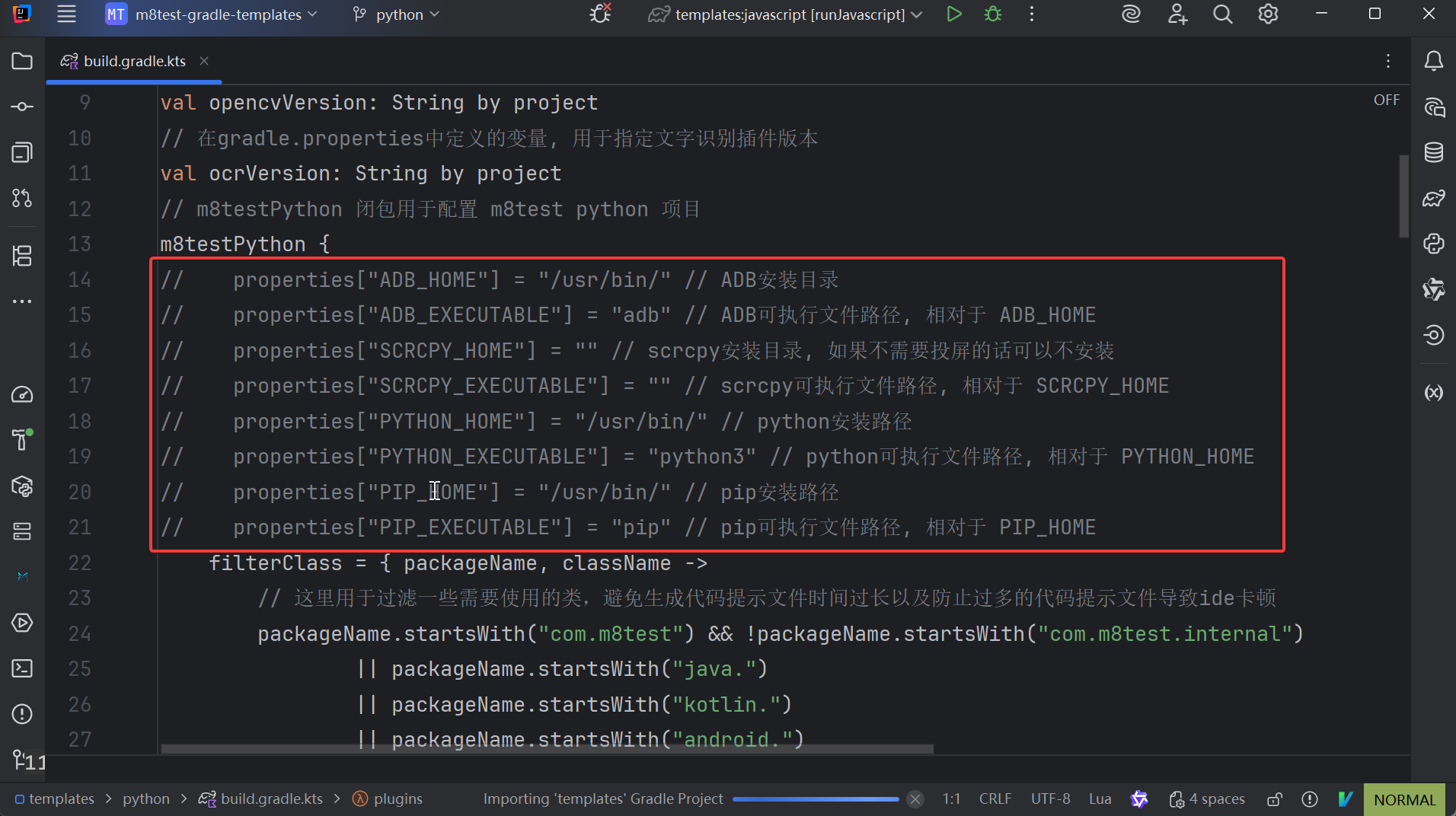Screen dimensions: 1456x816
Task: Open the Database tool window
Action: (1434, 152)
